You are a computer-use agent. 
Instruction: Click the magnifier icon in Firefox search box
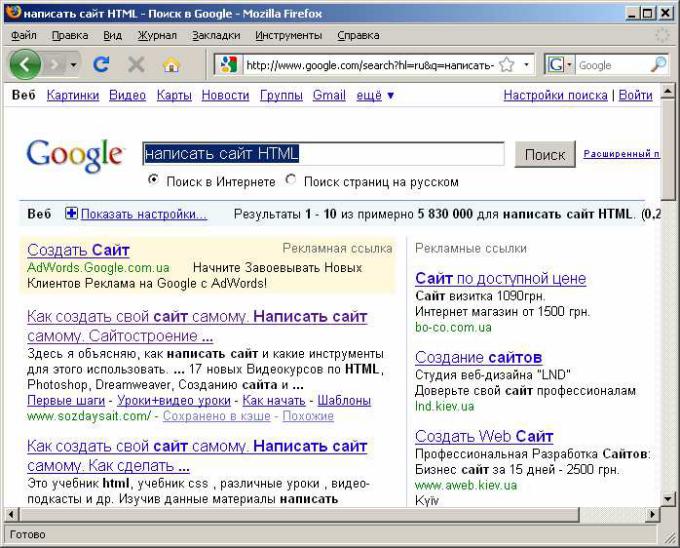pos(658,65)
